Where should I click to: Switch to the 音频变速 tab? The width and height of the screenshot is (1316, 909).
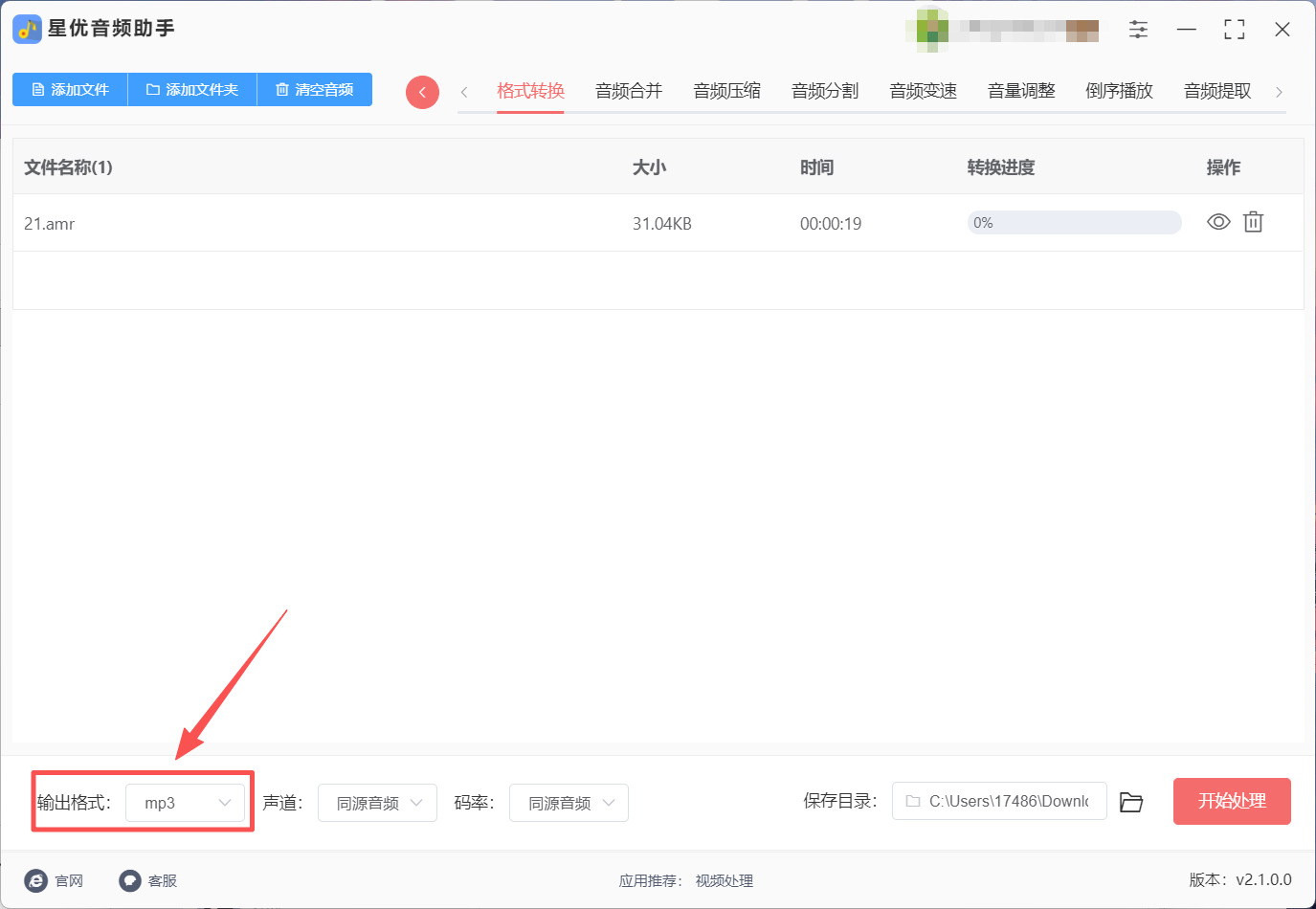(924, 91)
